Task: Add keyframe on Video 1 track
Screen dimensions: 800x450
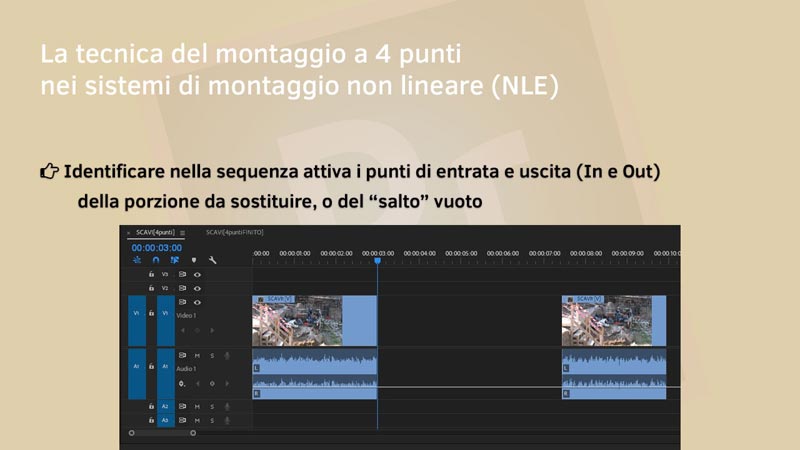Action: (x=197, y=331)
